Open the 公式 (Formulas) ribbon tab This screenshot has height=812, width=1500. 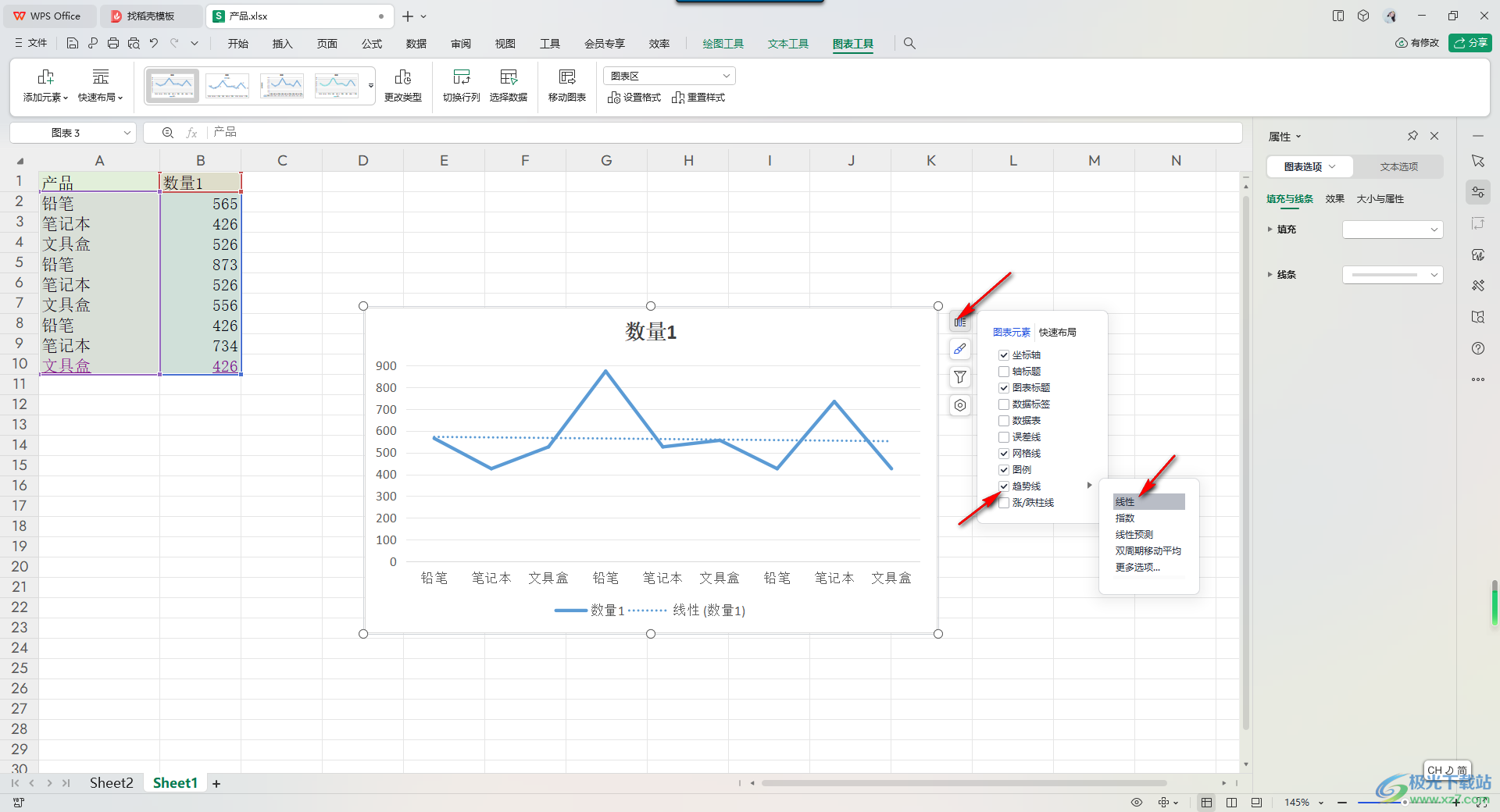point(372,44)
